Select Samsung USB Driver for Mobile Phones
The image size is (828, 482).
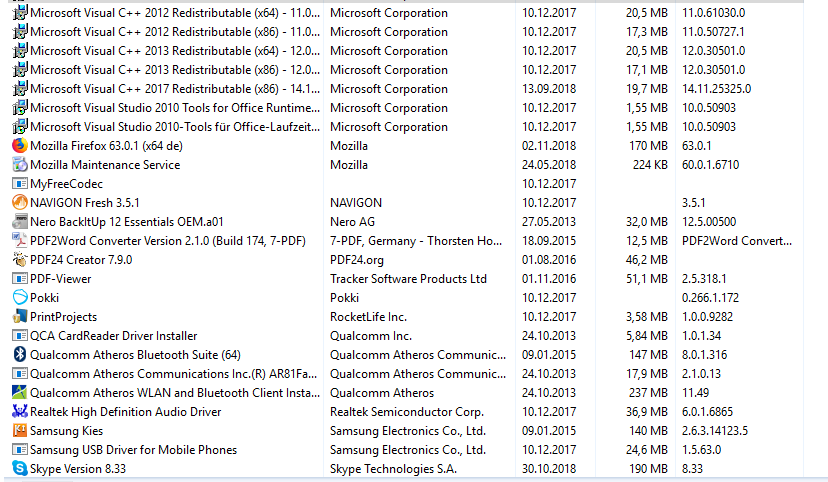click(134, 450)
